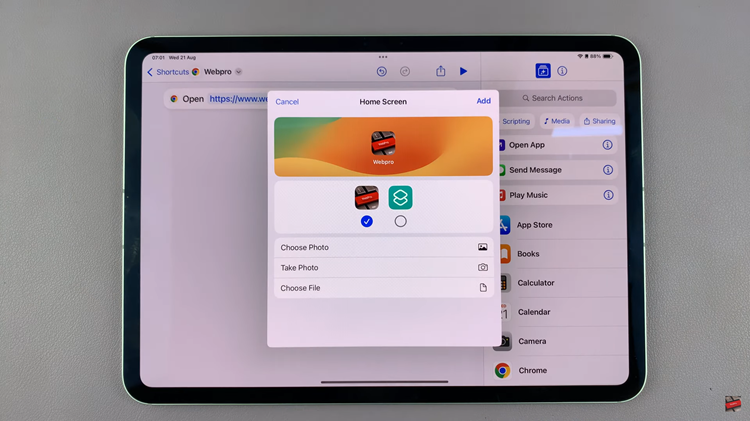The width and height of the screenshot is (750, 421).
Task: Tap the info icon beside Send Message
Action: pos(607,170)
